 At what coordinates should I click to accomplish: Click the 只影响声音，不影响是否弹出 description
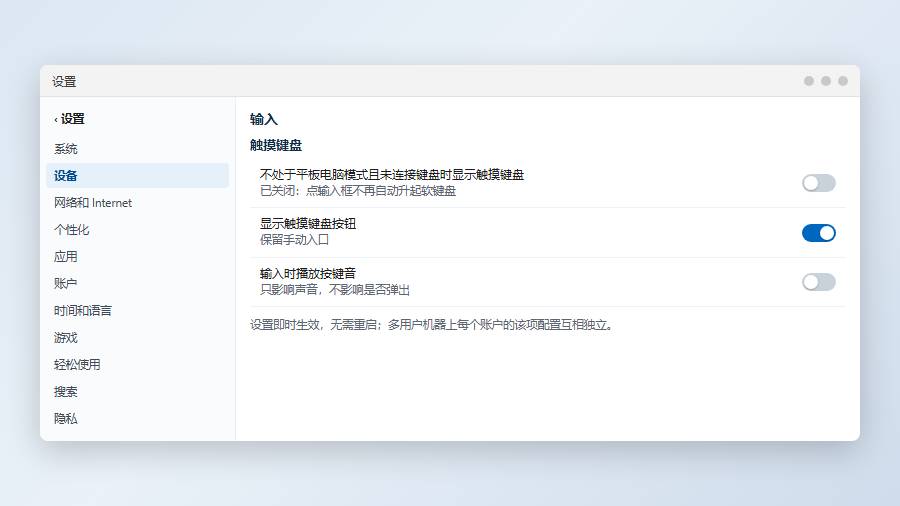(x=335, y=290)
